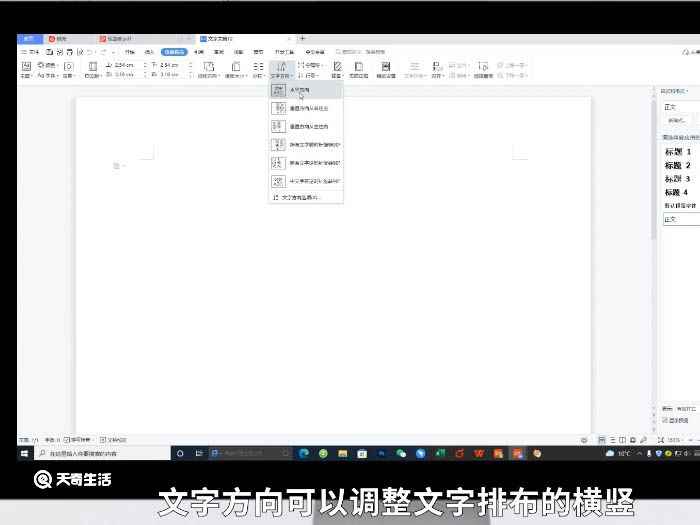Select rotate Chinese characters counterclockwise 90° option
700x525 pixels.
coord(306,181)
